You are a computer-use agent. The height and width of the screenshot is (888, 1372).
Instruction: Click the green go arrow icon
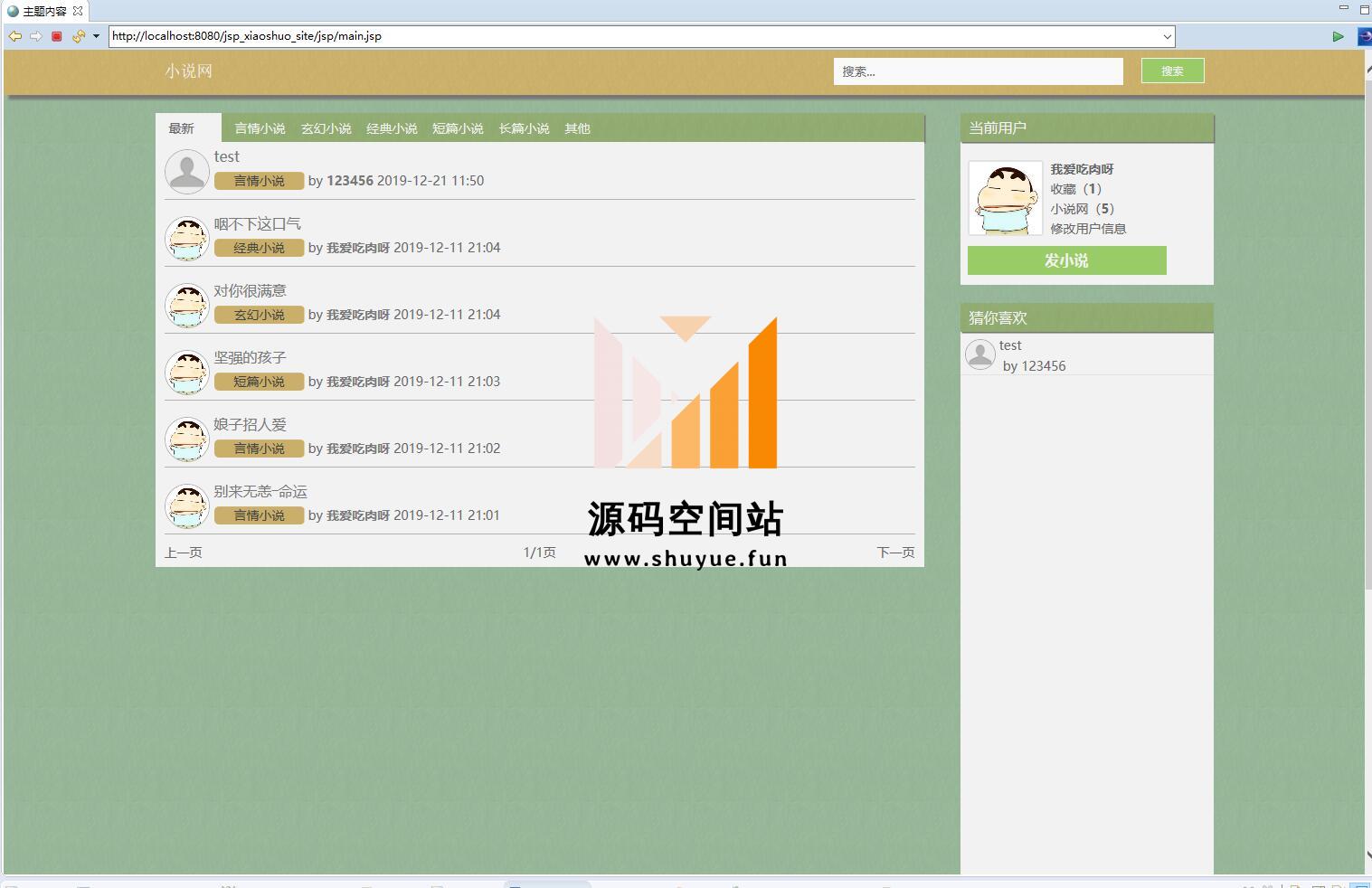pos(1338,36)
